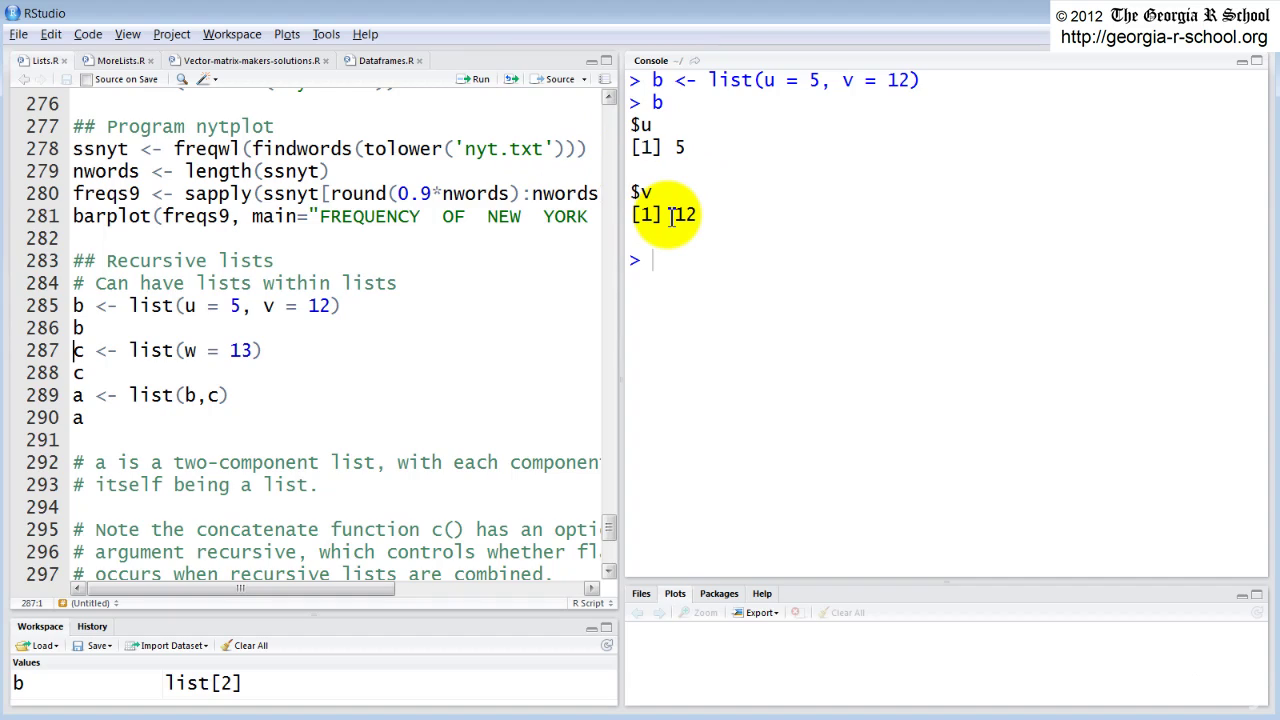
Task: Close the MoreLists.R tab
Action: click(151, 61)
